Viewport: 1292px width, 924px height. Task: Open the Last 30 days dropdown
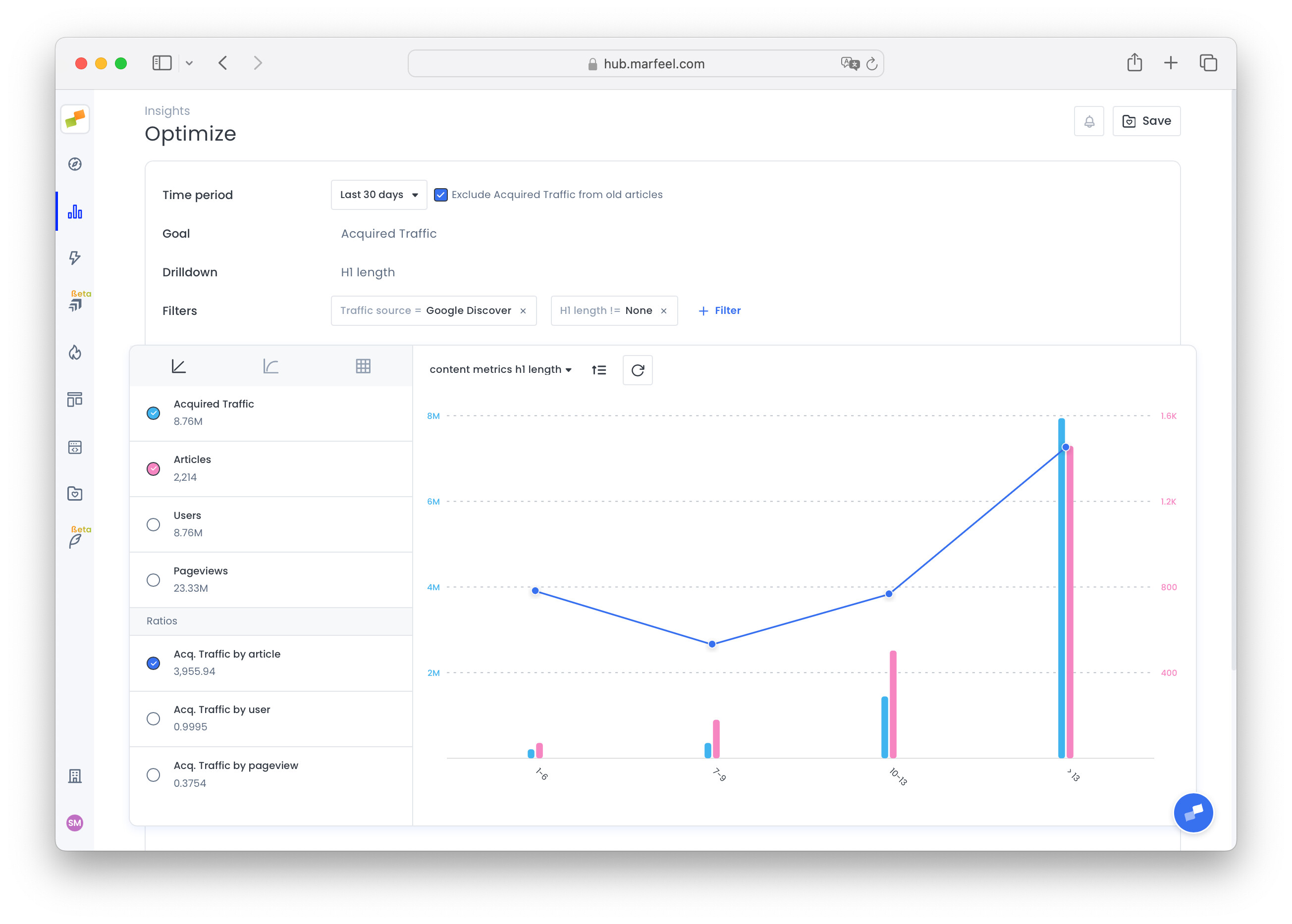(378, 195)
